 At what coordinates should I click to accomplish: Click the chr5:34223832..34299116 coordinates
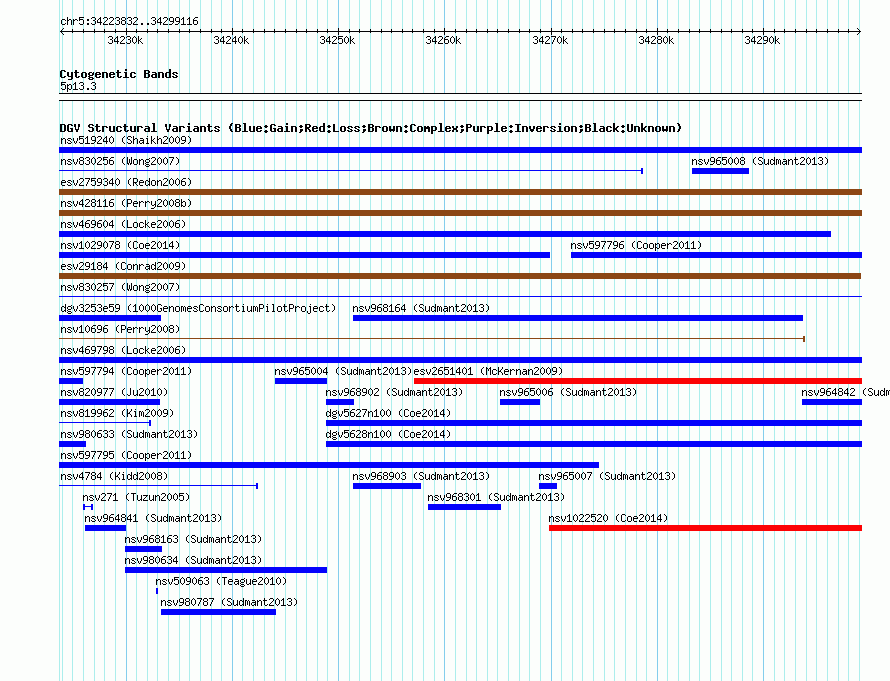(129, 21)
